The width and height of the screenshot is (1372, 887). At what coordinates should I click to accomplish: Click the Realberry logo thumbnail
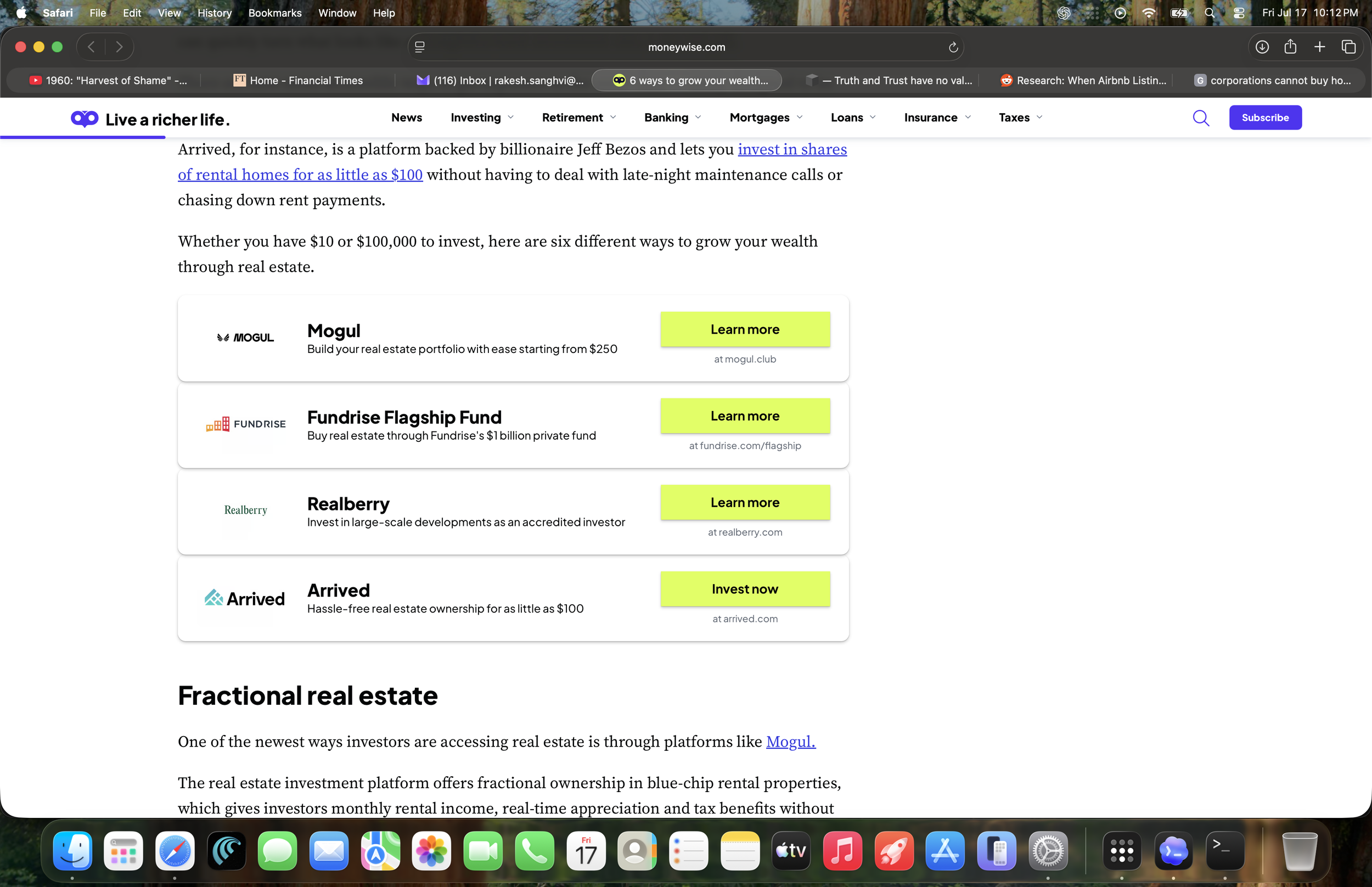[x=246, y=510]
